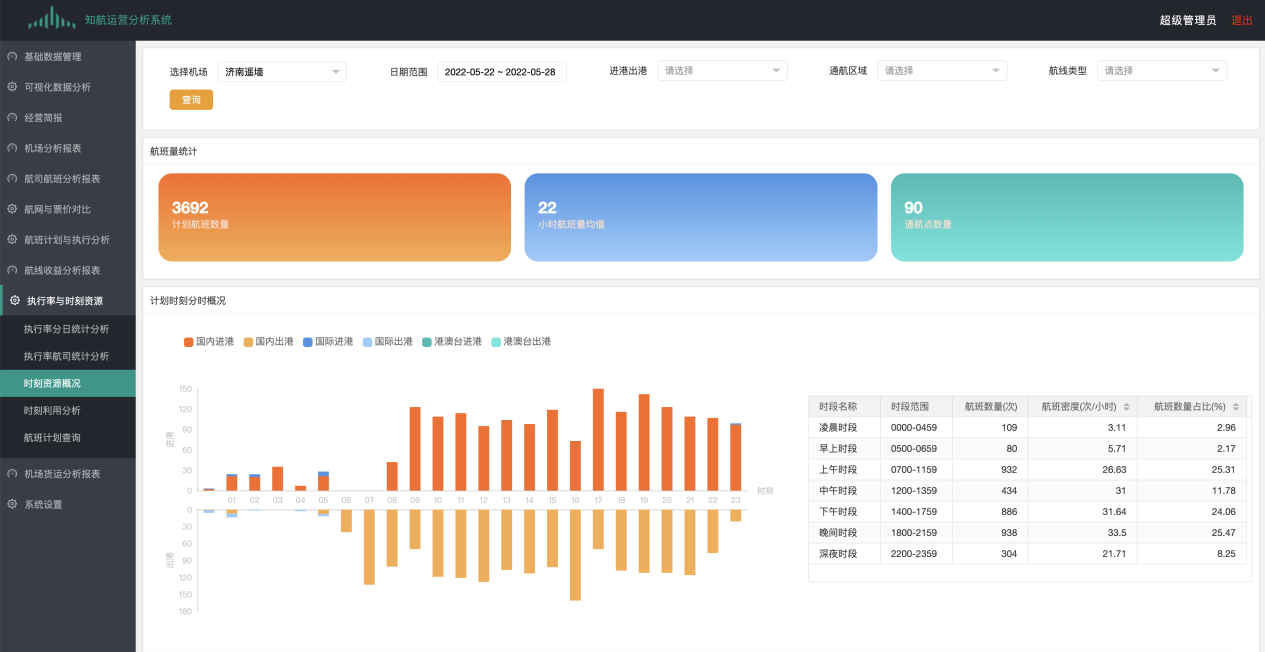Open the 进港出港 dropdown
Image resolution: width=1265 pixels, height=652 pixels.
point(722,71)
